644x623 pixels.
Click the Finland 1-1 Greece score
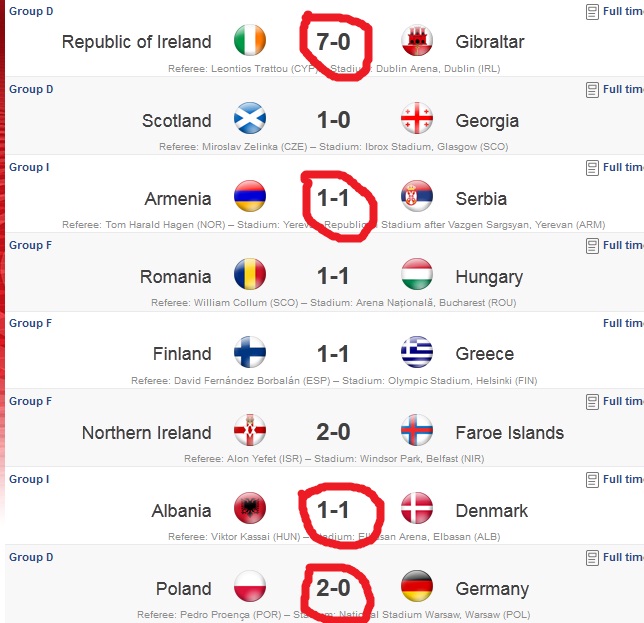(334, 354)
